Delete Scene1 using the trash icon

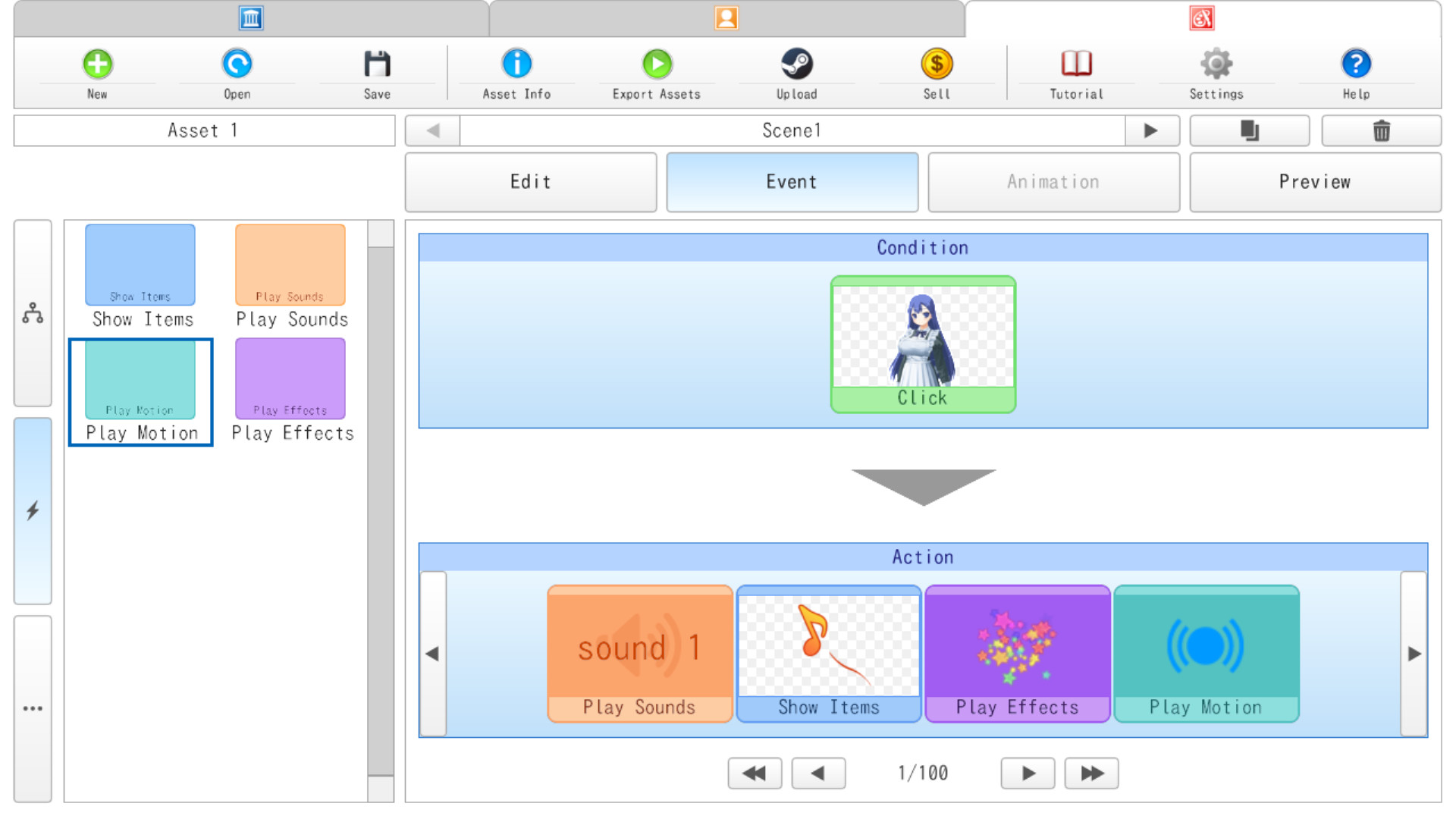point(1381,130)
